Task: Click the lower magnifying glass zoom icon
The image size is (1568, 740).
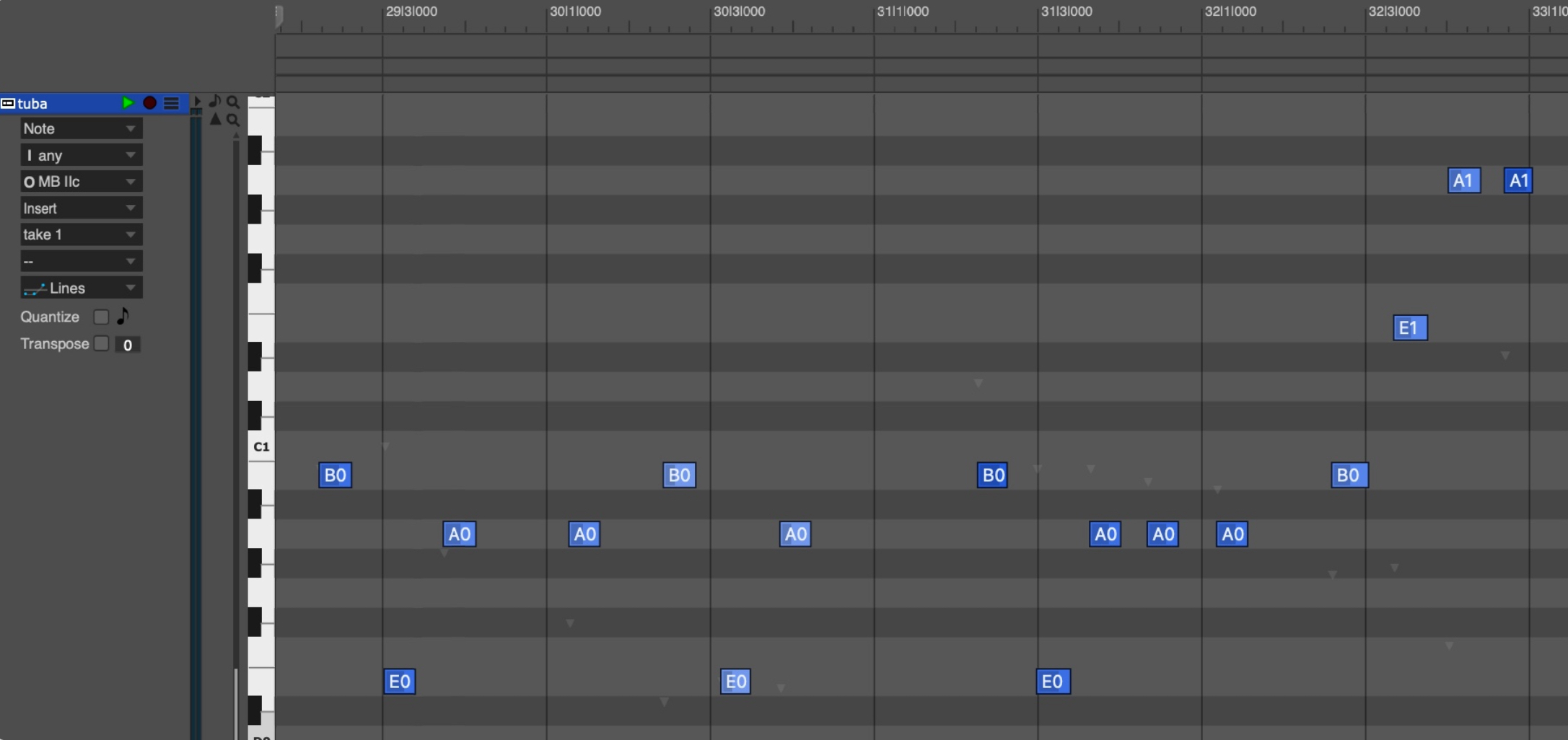Action: pyautogui.click(x=232, y=120)
